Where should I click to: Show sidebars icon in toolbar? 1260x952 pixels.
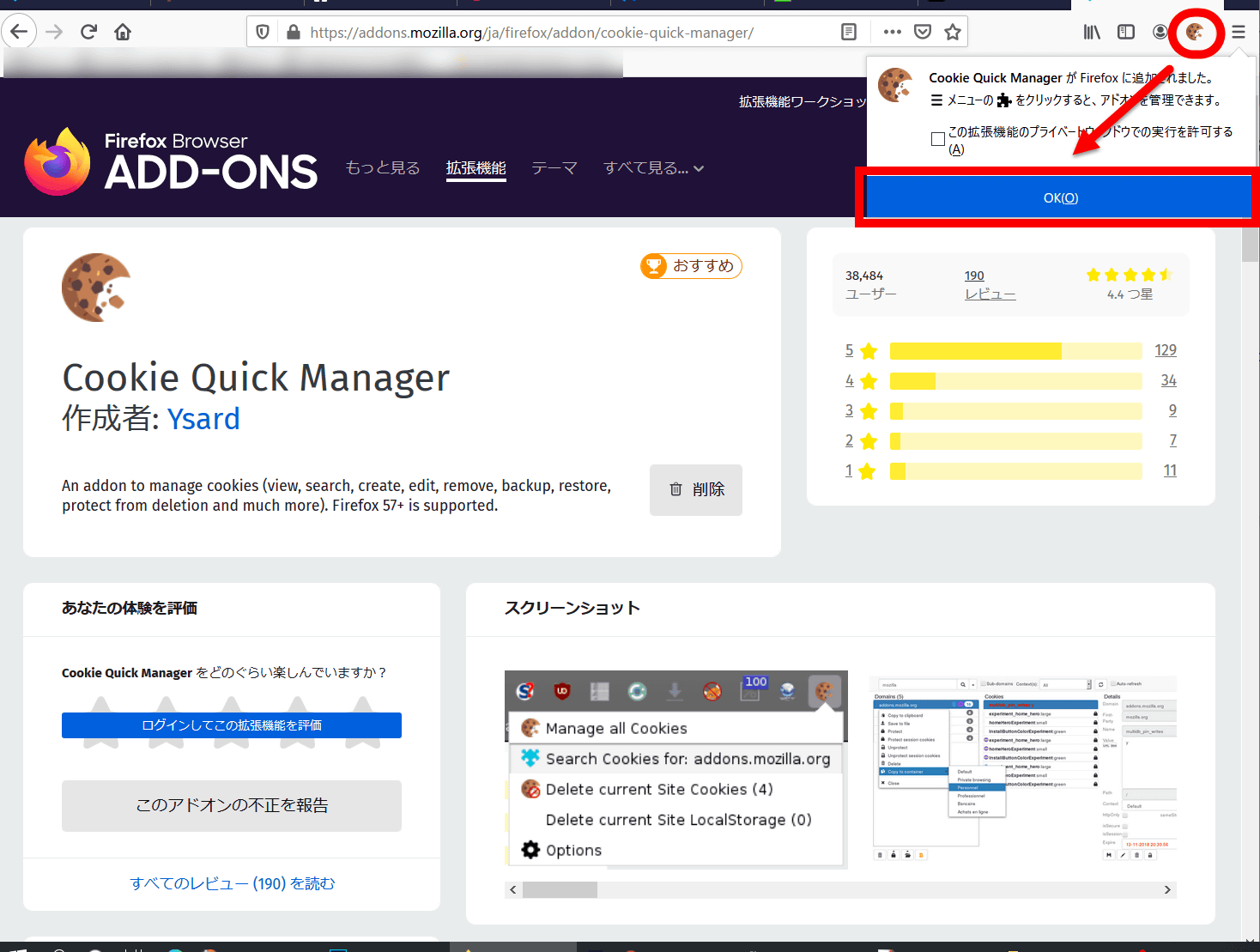point(1126,33)
